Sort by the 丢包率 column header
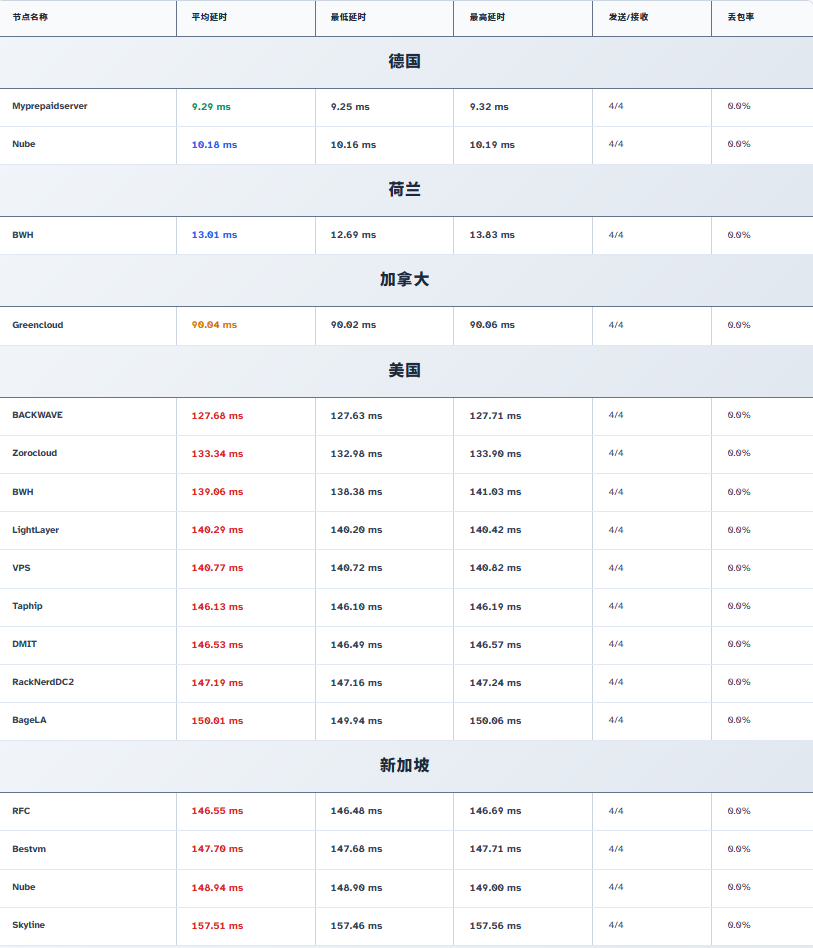This screenshot has height=948, width=813. pyautogui.click(x=740, y=17)
